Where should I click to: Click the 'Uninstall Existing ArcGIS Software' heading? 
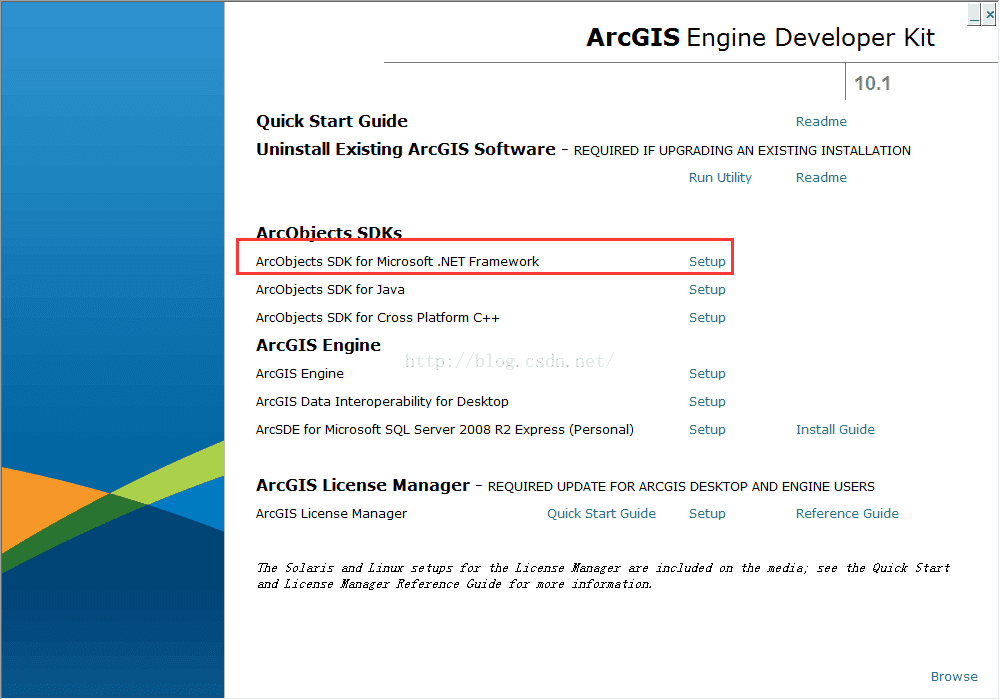click(406, 149)
